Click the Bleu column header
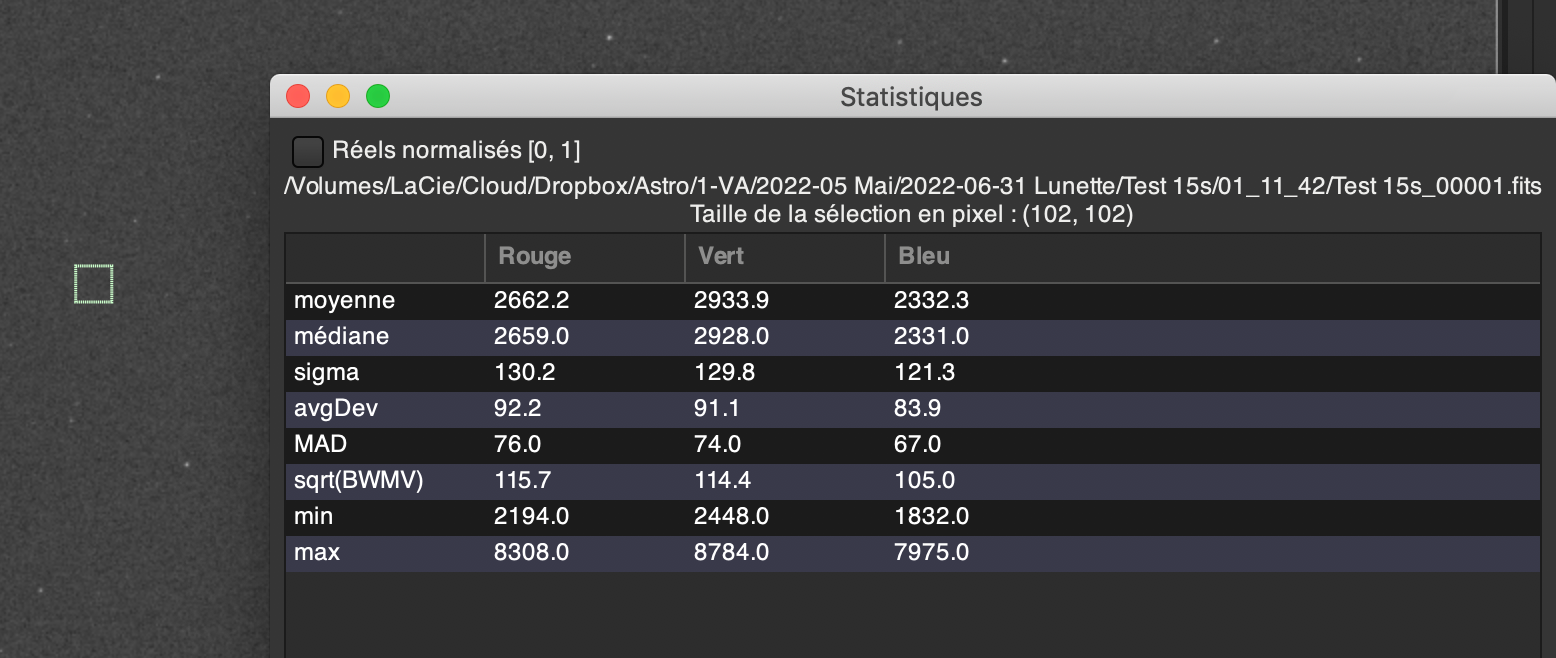 coord(1212,257)
